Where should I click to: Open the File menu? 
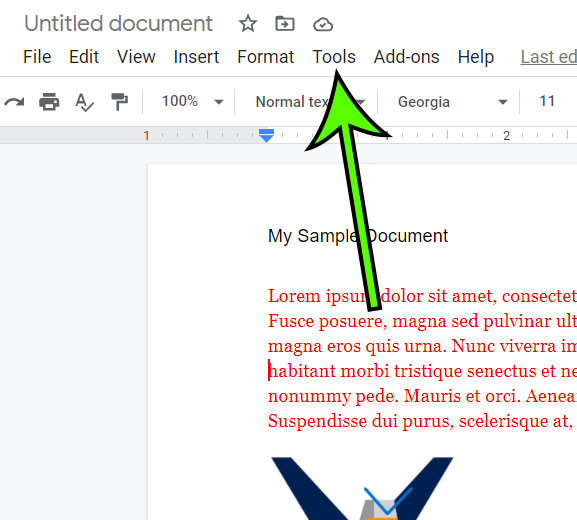pyautogui.click(x=37, y=57)
